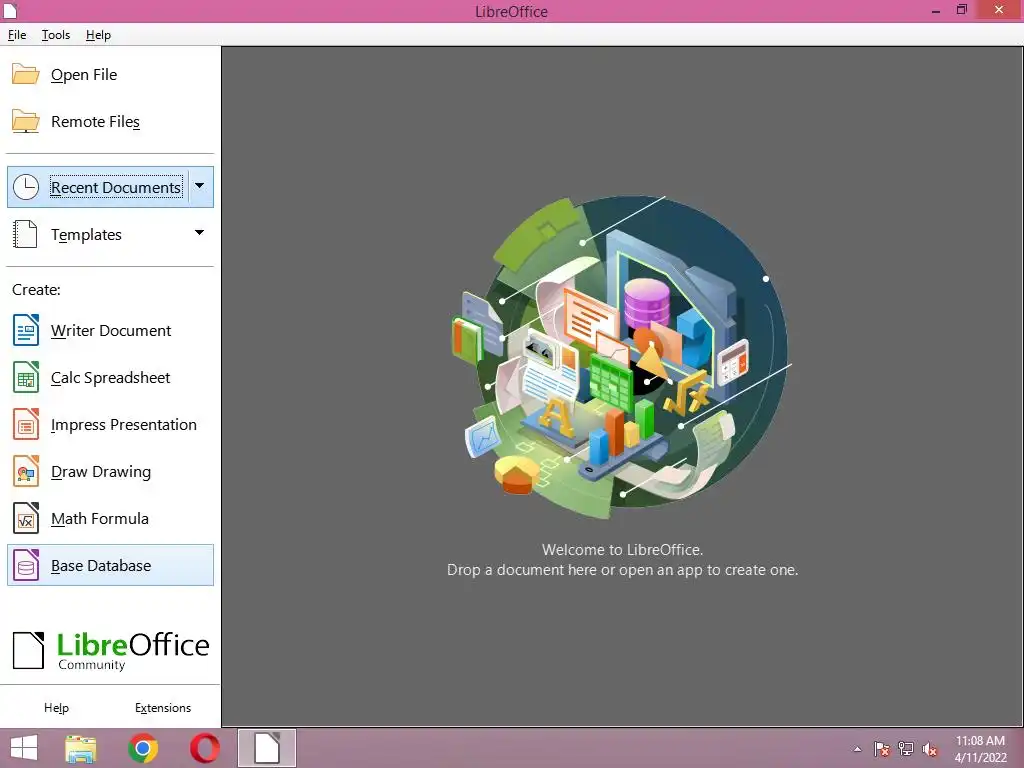Viewport: 1024px width, 768px height.
Task: Click the Help button at bottom
Action: click(56, 708)
